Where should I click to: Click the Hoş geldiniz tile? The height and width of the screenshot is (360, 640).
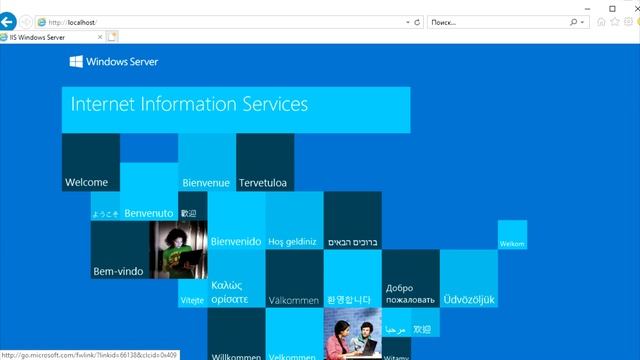294,221
